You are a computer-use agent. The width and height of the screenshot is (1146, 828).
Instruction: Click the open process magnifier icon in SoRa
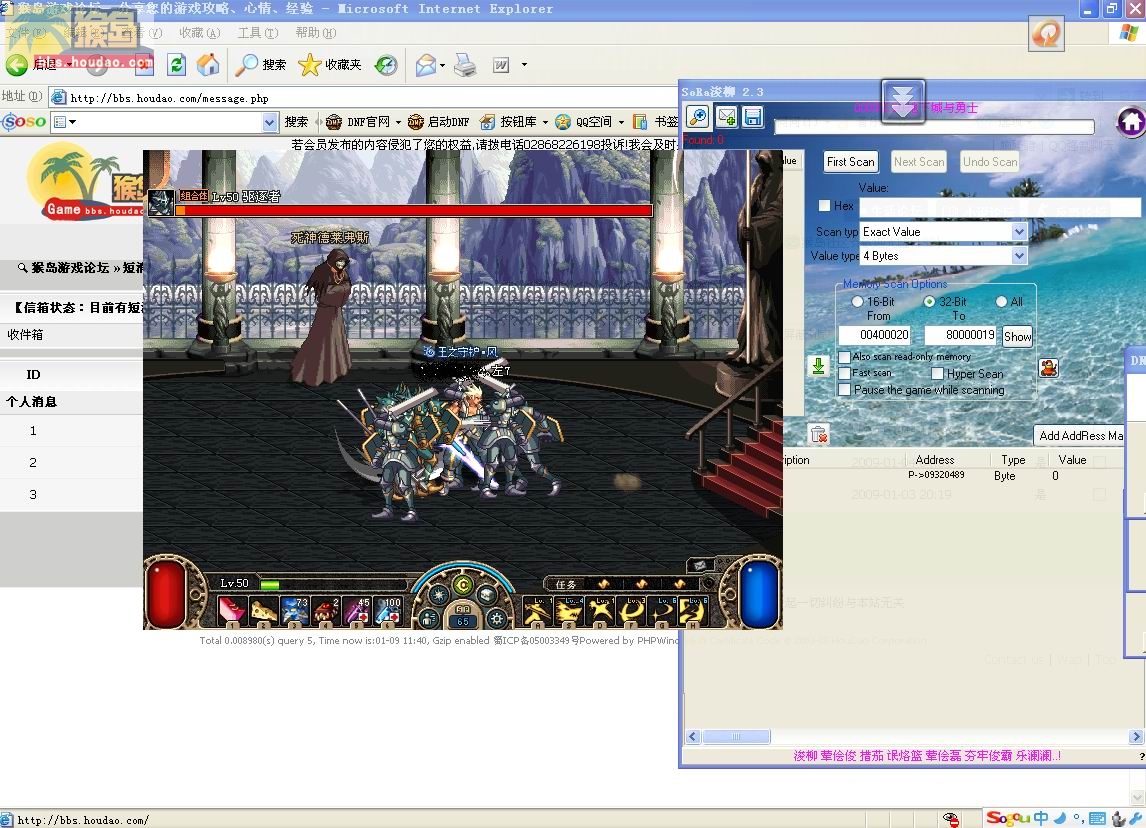[x=697, y=116]
